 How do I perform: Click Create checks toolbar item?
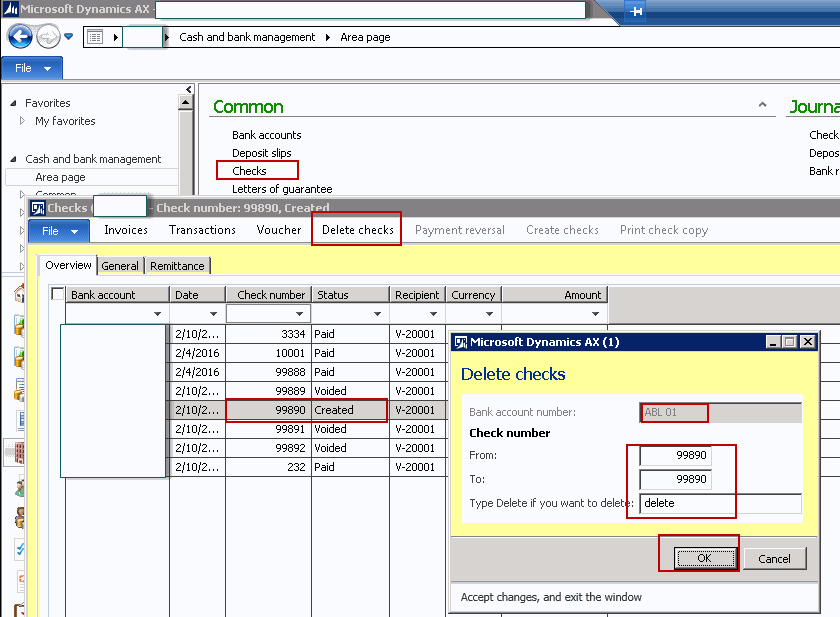(x=562, y=230)
